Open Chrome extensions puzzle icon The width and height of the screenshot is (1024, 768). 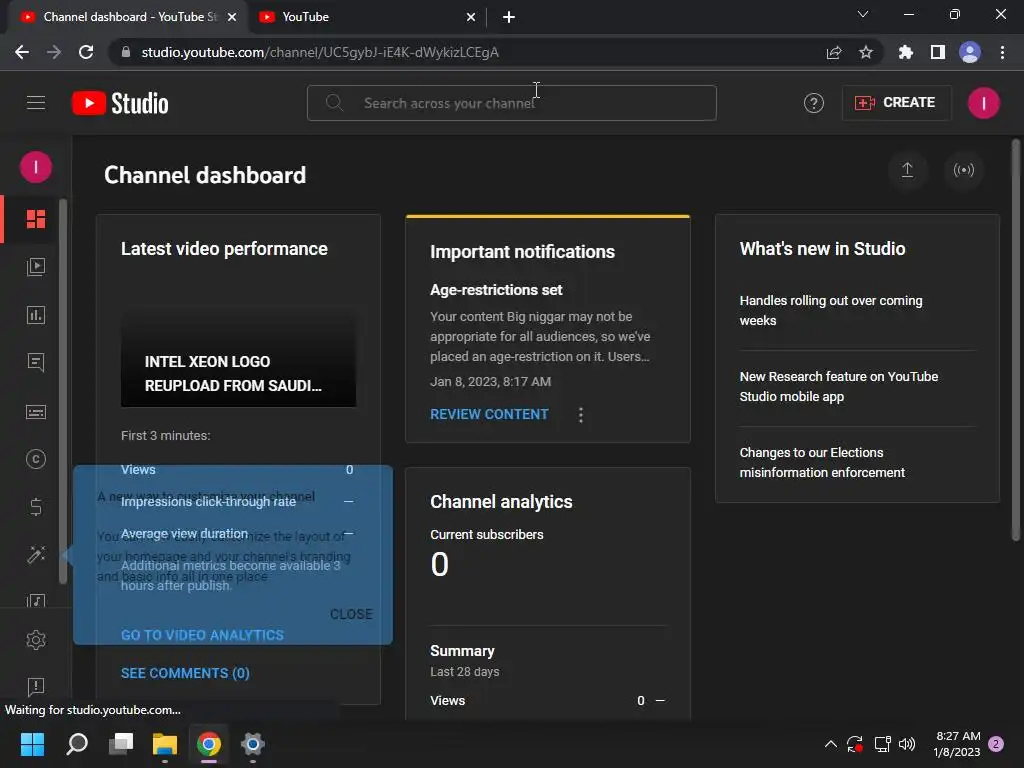point(905,52)
